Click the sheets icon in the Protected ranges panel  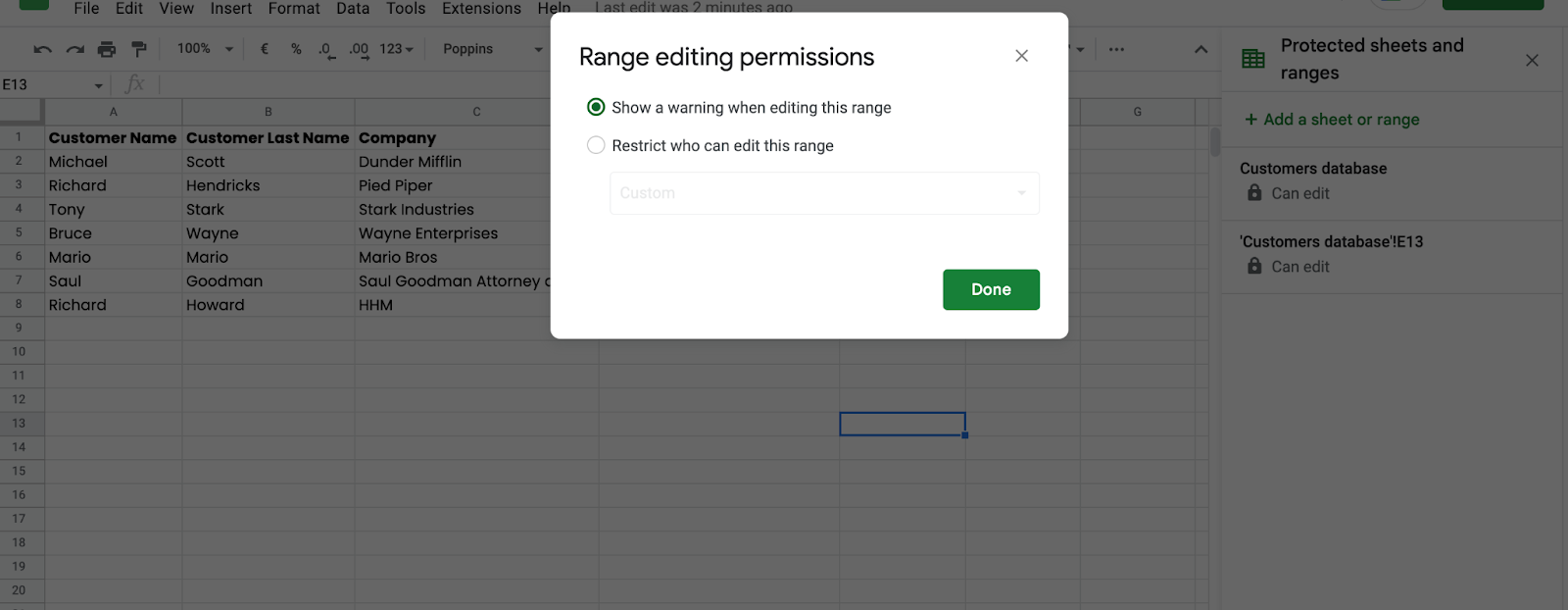point(1253,59)
